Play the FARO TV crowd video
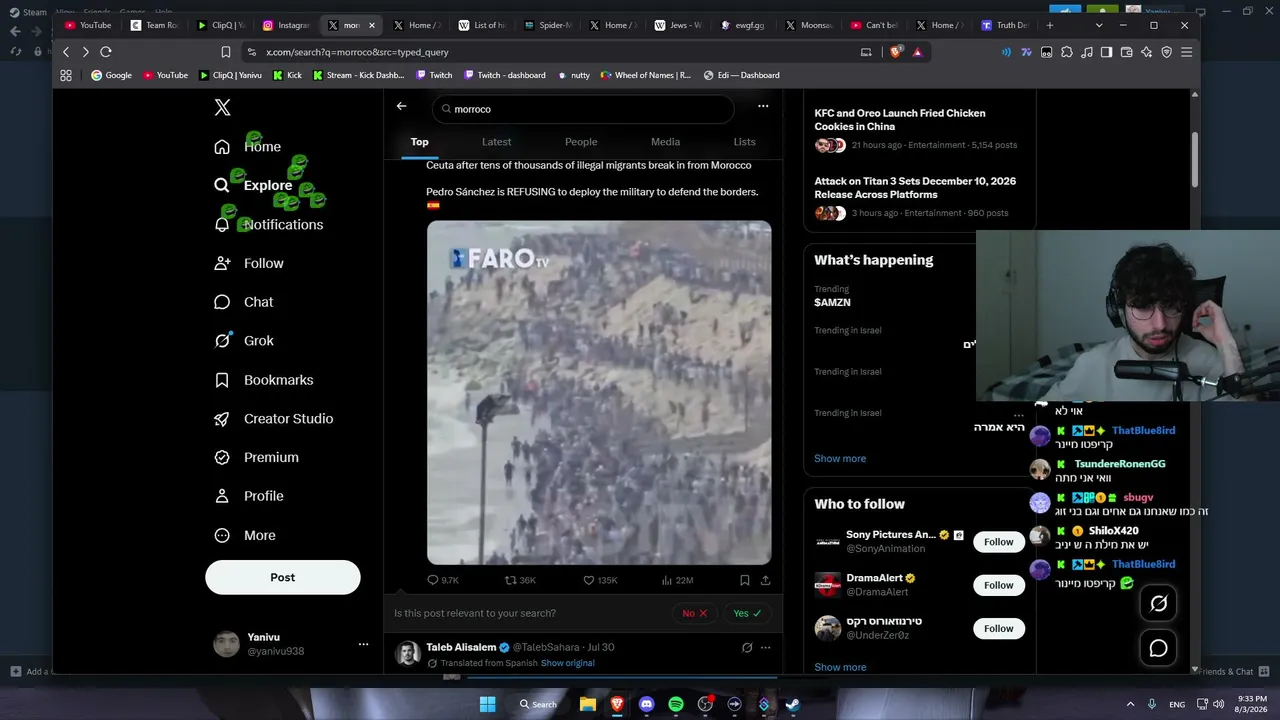1280x720 pixels. pyautogui.click(x=599, y=393)
